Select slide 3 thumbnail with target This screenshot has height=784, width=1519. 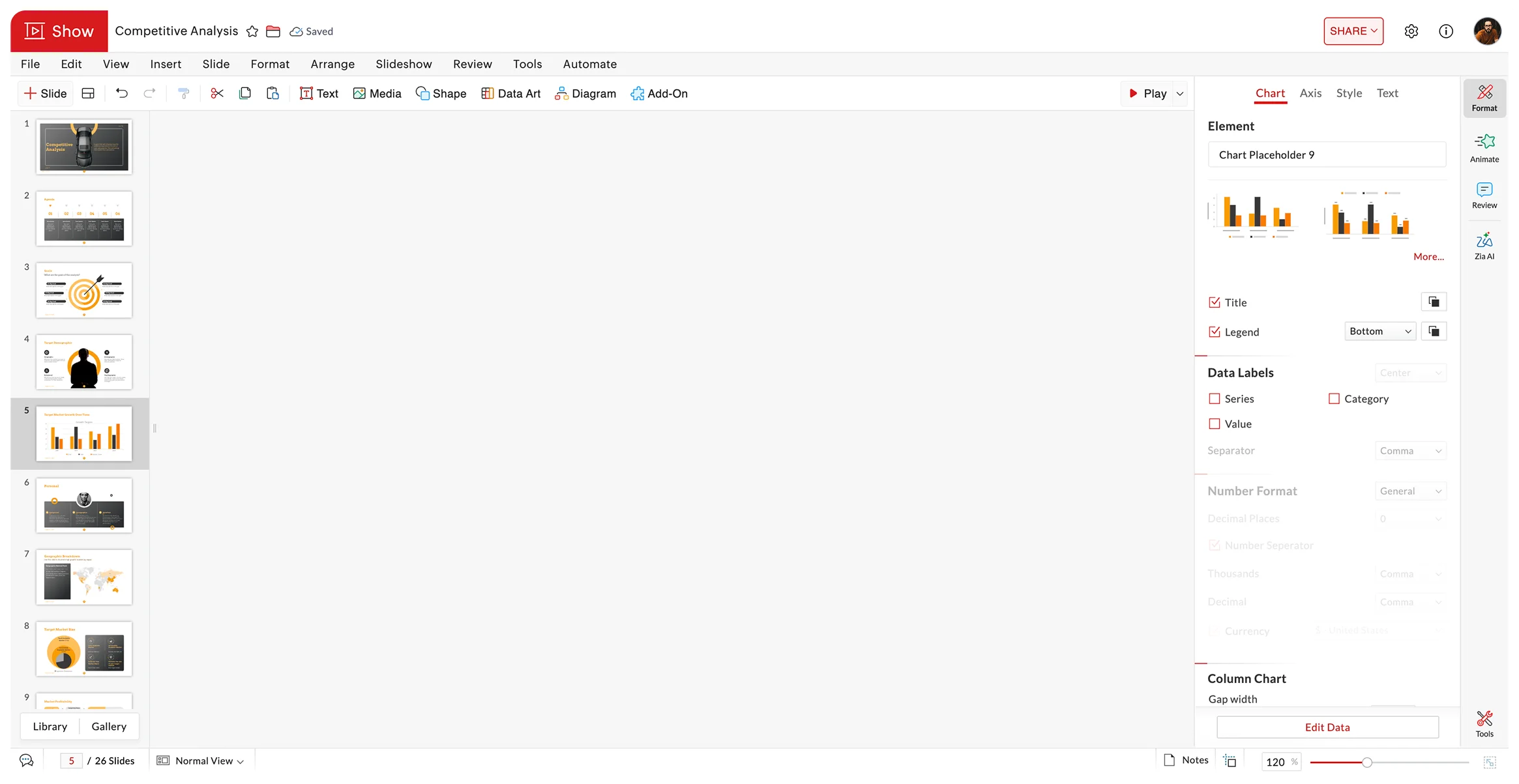(84, 291)
